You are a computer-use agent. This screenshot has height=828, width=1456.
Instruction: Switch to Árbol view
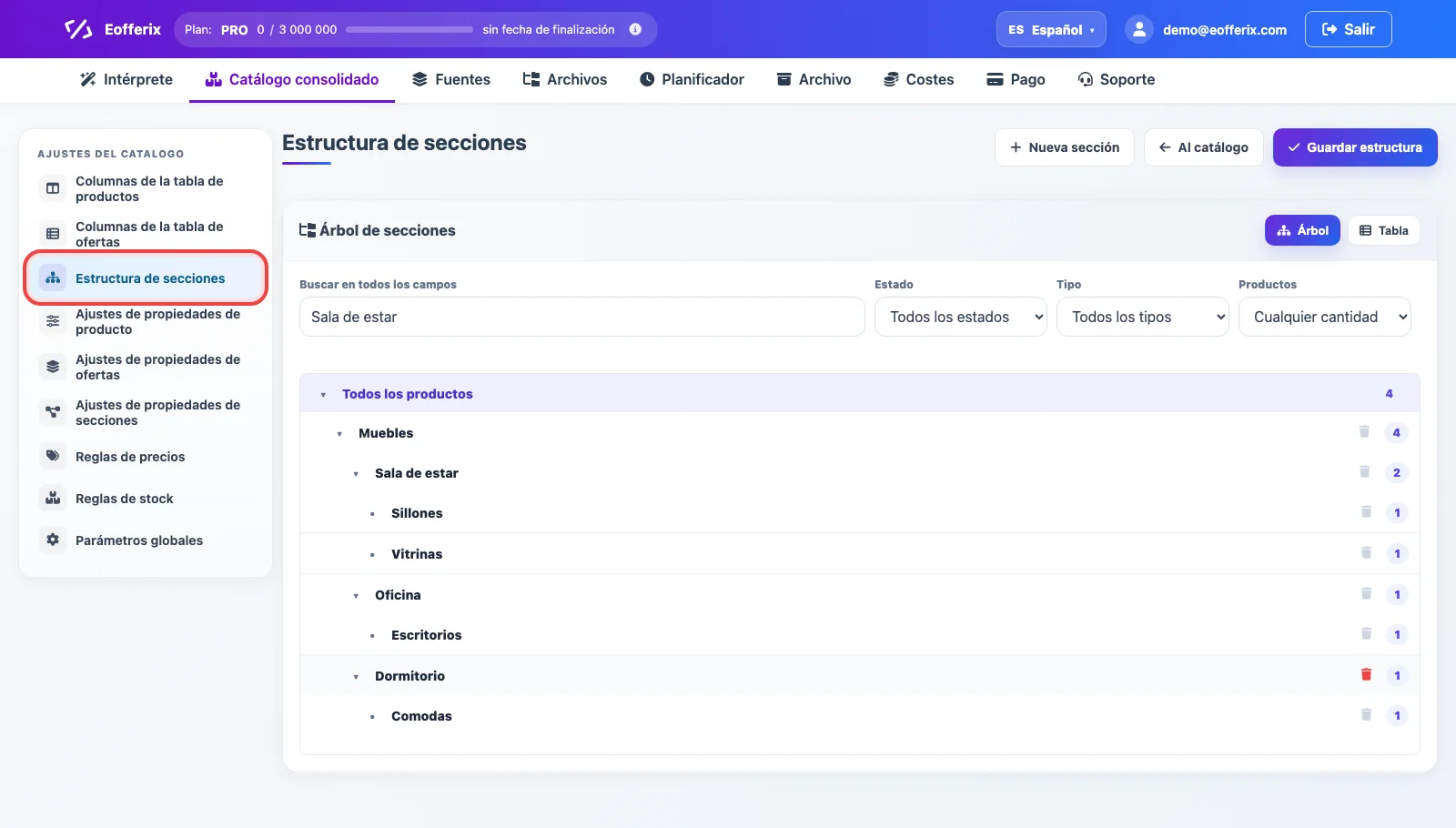1302,230
